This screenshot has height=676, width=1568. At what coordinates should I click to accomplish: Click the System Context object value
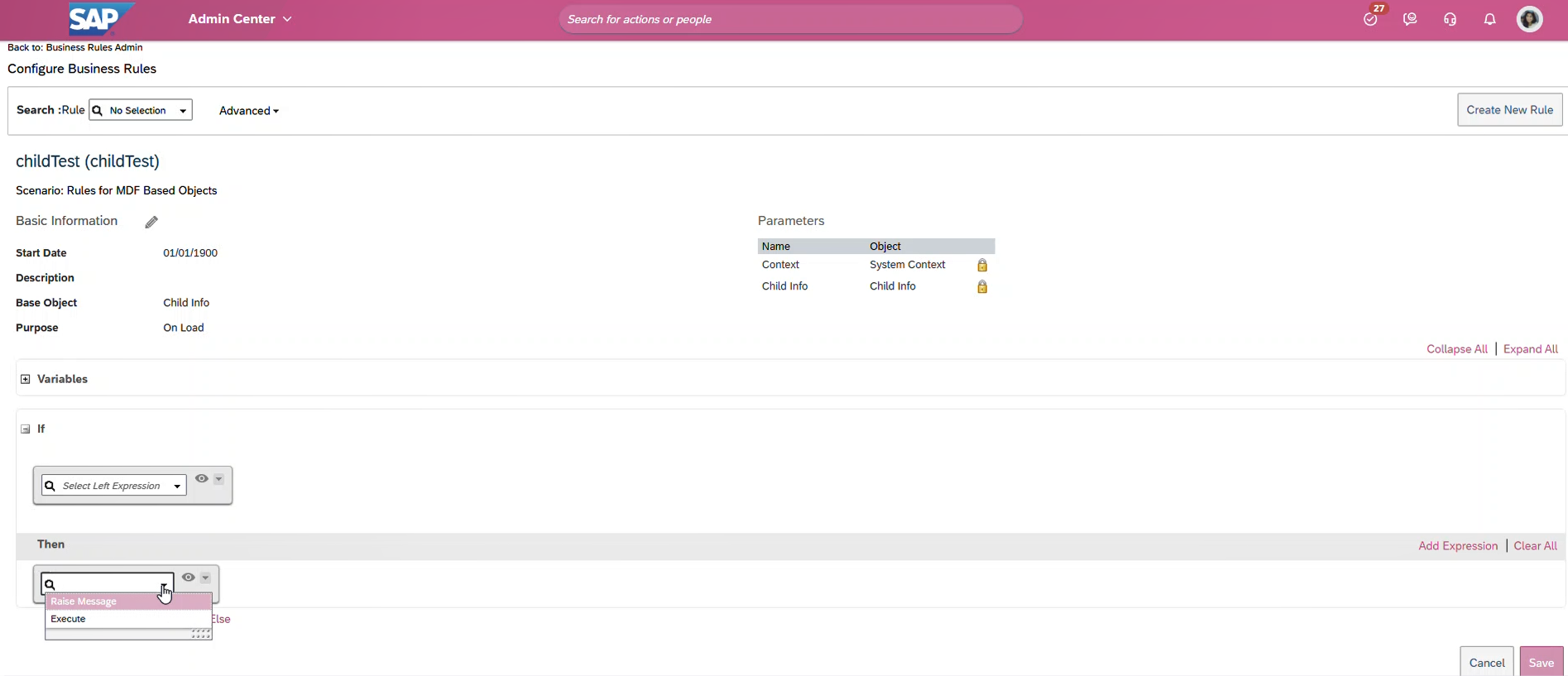pyautogui.click(x=907, y=265)
